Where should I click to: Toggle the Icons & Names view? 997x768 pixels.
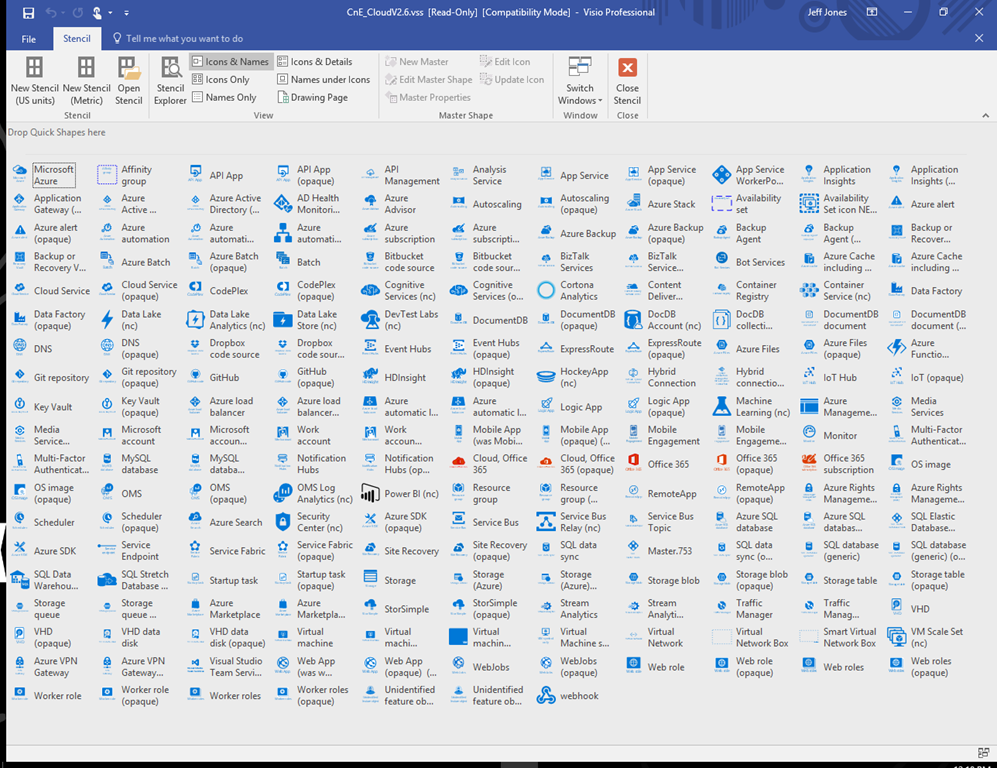(230, 62)
